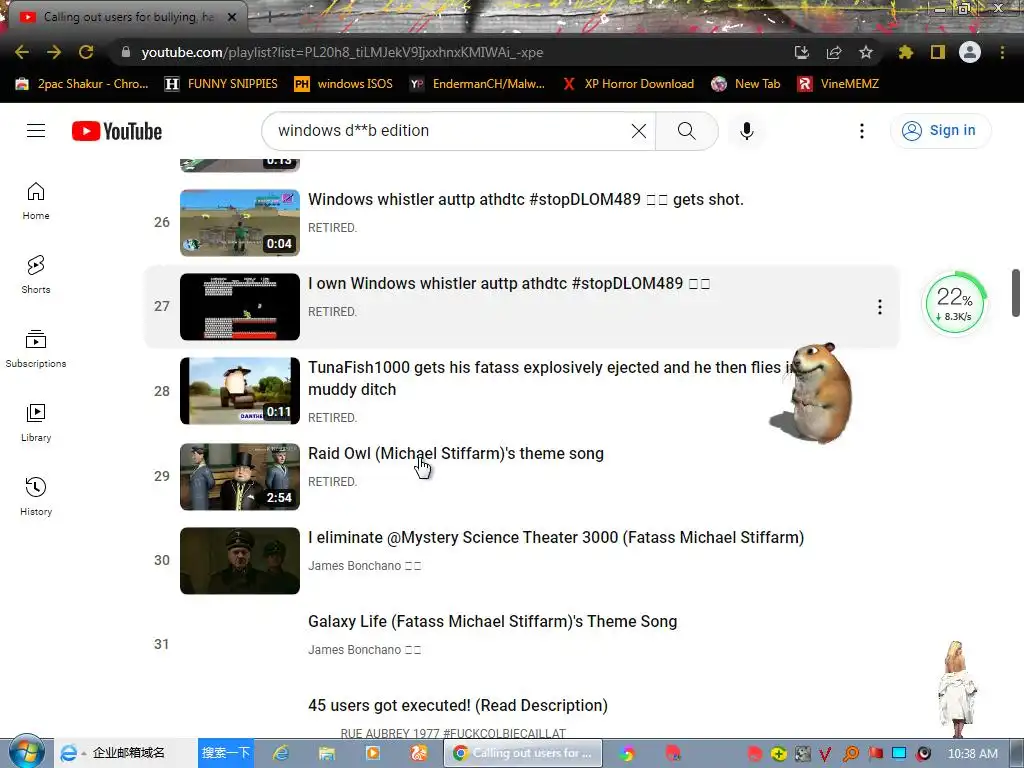Click the address bar URL
This screenshot has height=768, width=1024.
click(x=342, y=52)
